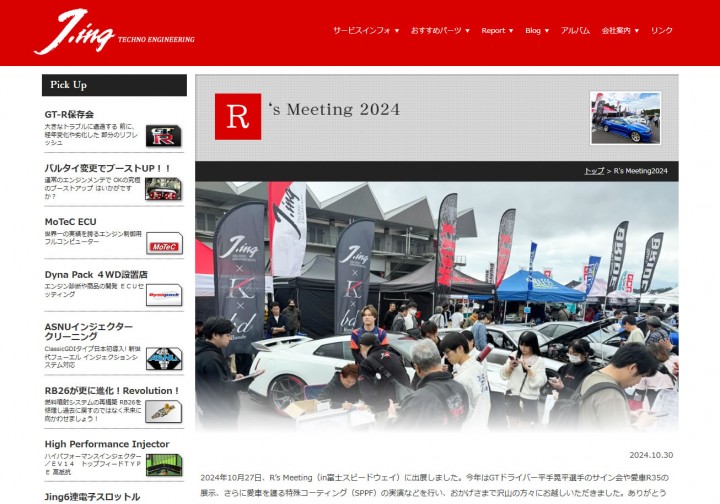Viewport: 720px width, 504px height.
Task: Open the Dyna Pack 4WD設置店 link
Action: [x=96, y=274]
